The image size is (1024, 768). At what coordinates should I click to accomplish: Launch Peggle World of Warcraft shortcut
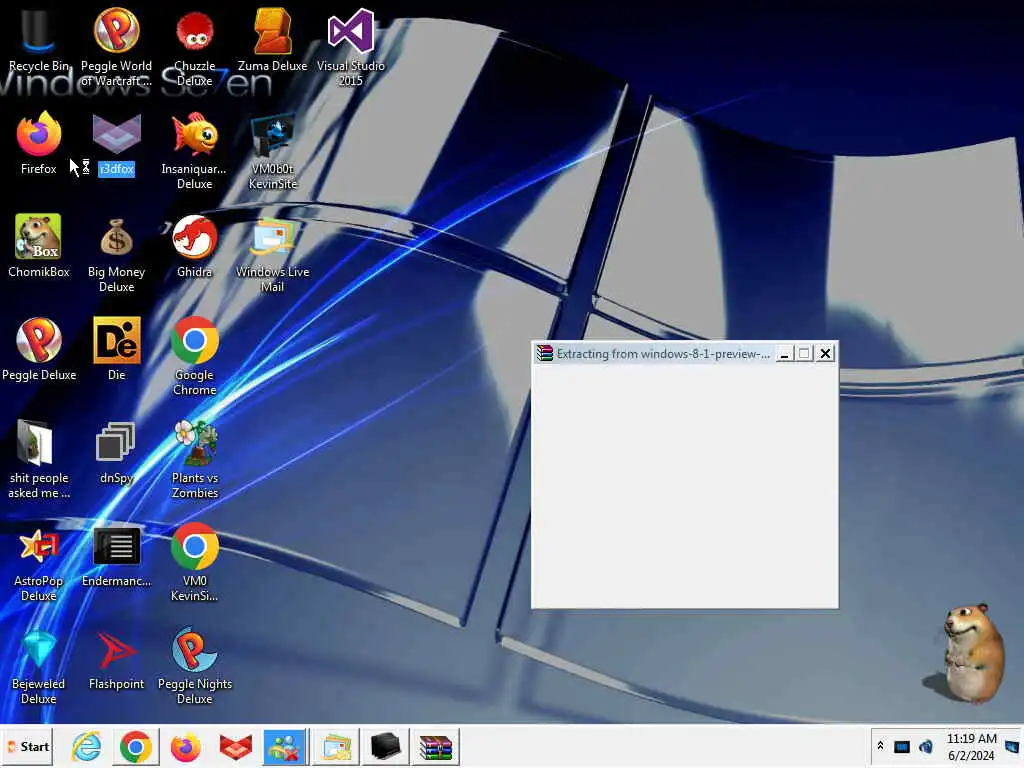click(x=116, y=47)
